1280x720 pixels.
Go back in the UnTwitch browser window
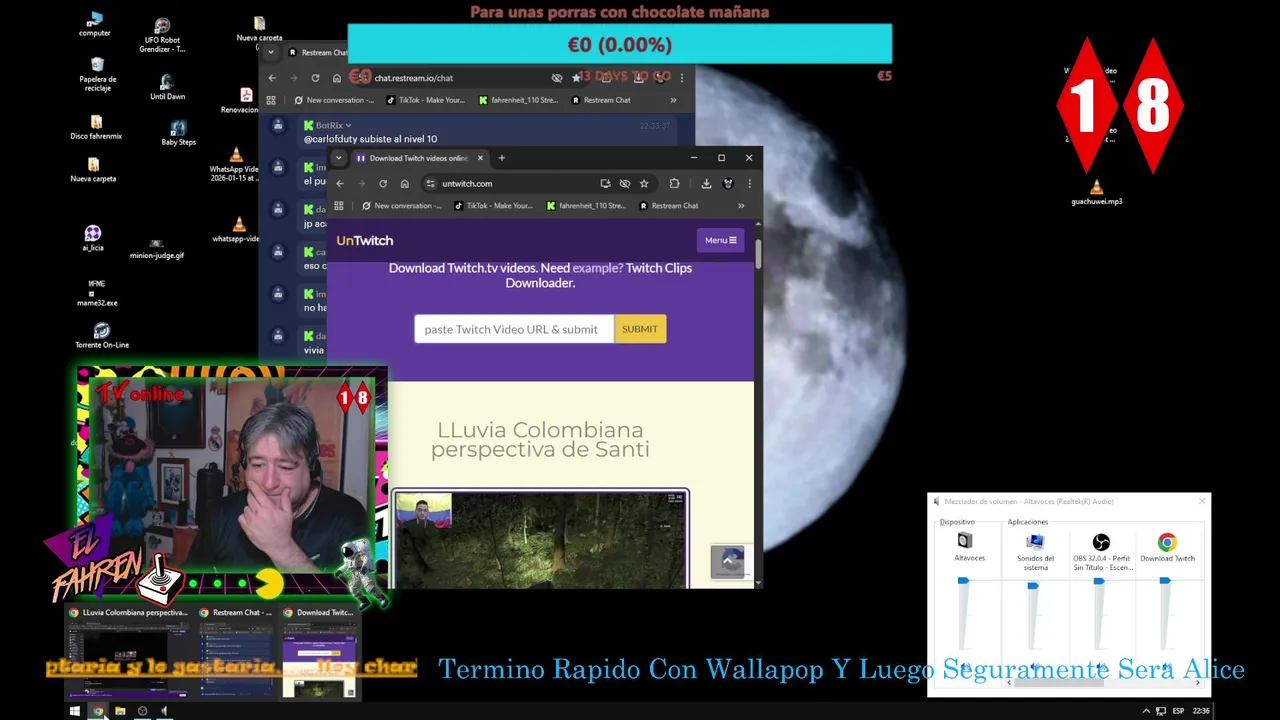point(340,184)
